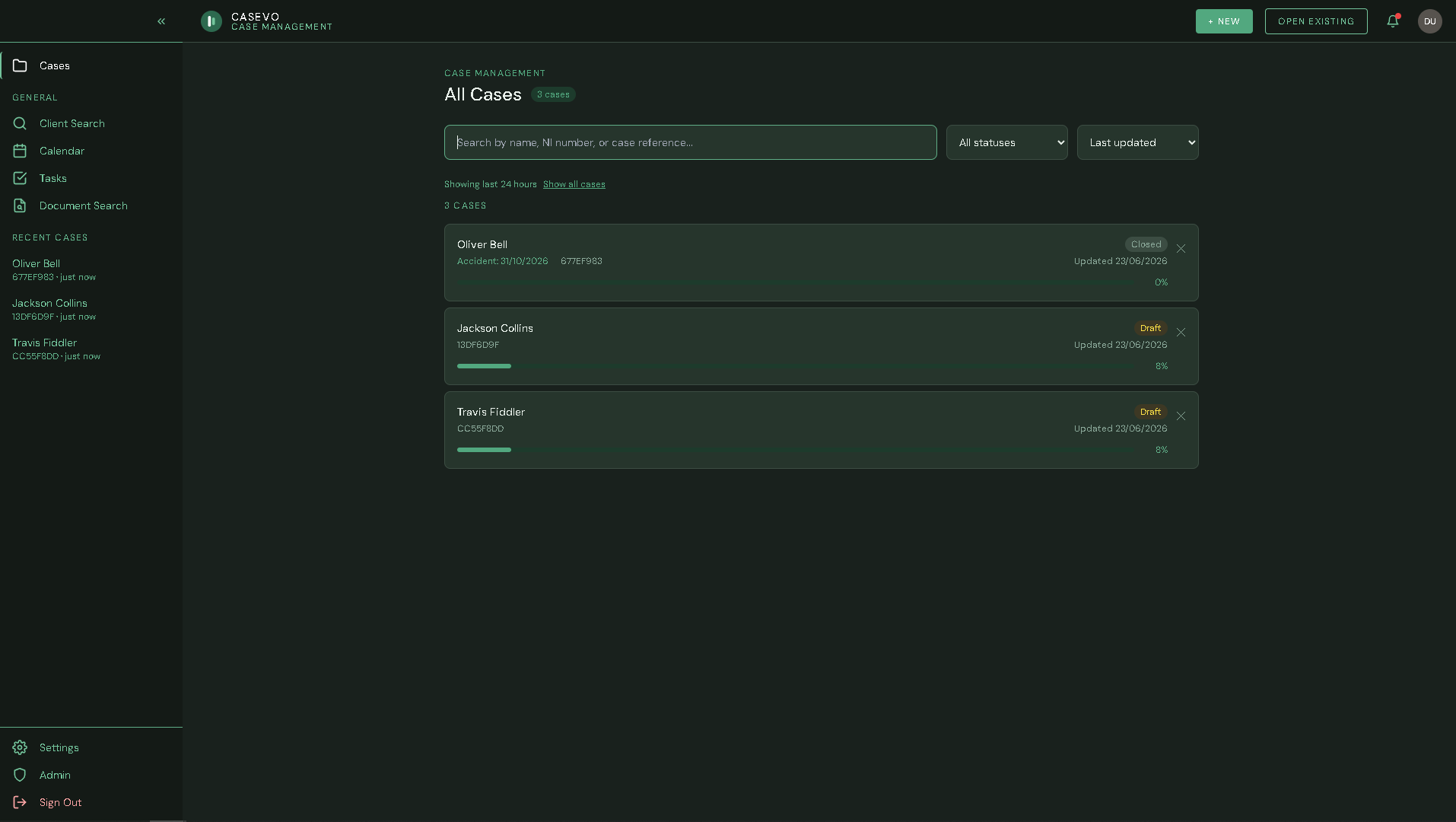
Task: Click the Settings gear icon
Action: click(x=20, y=747)
